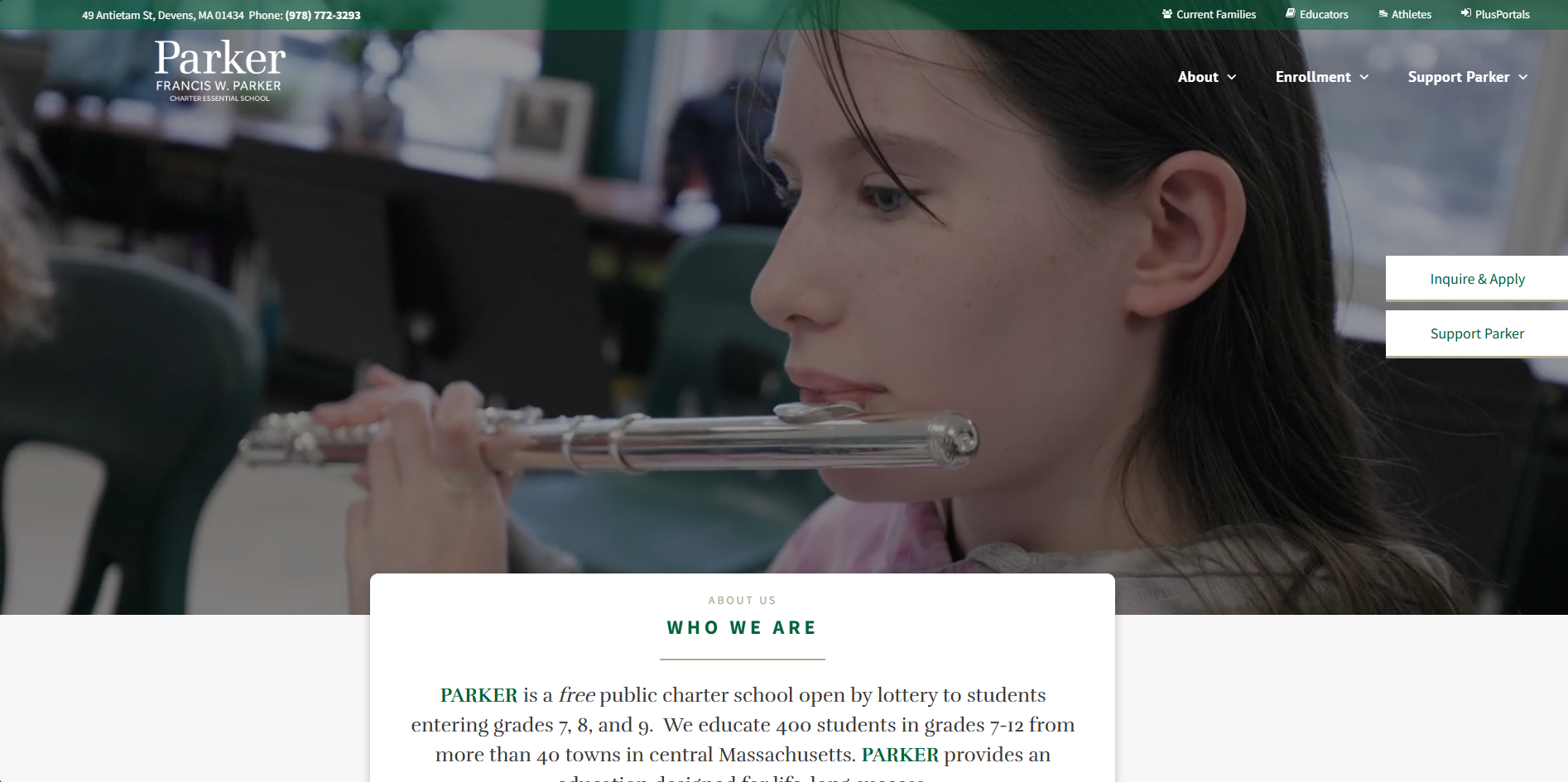Open the Enrollment menu item
Image resolution: width=1568 pixels, height=782 pixels.
coord(1313,77)
